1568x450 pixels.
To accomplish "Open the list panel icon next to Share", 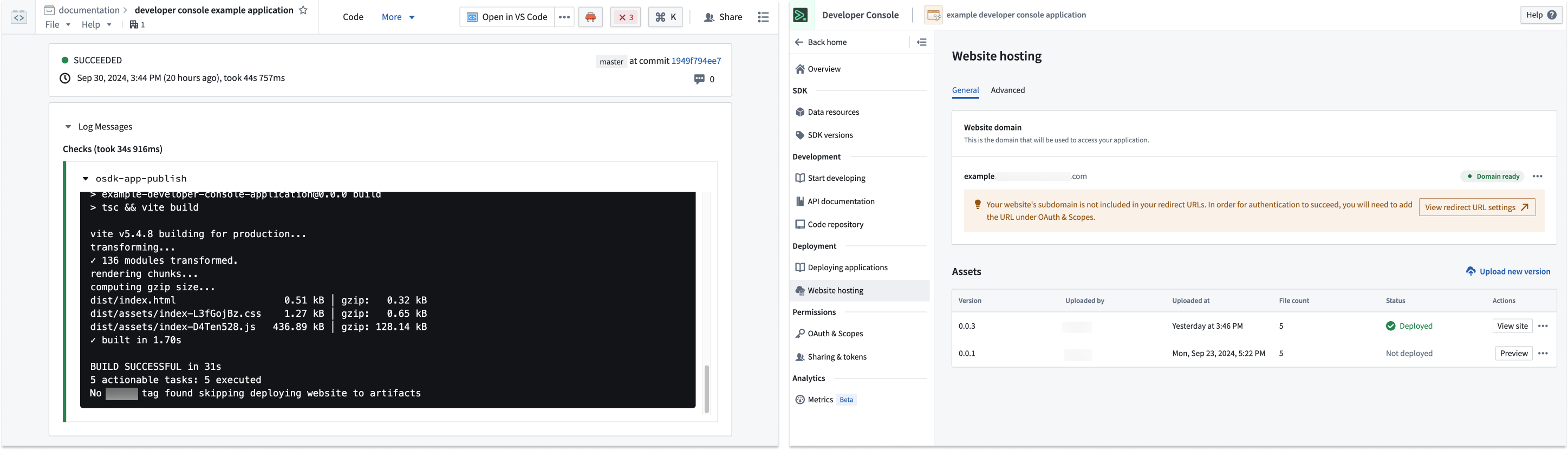I will tap(763, 17).
